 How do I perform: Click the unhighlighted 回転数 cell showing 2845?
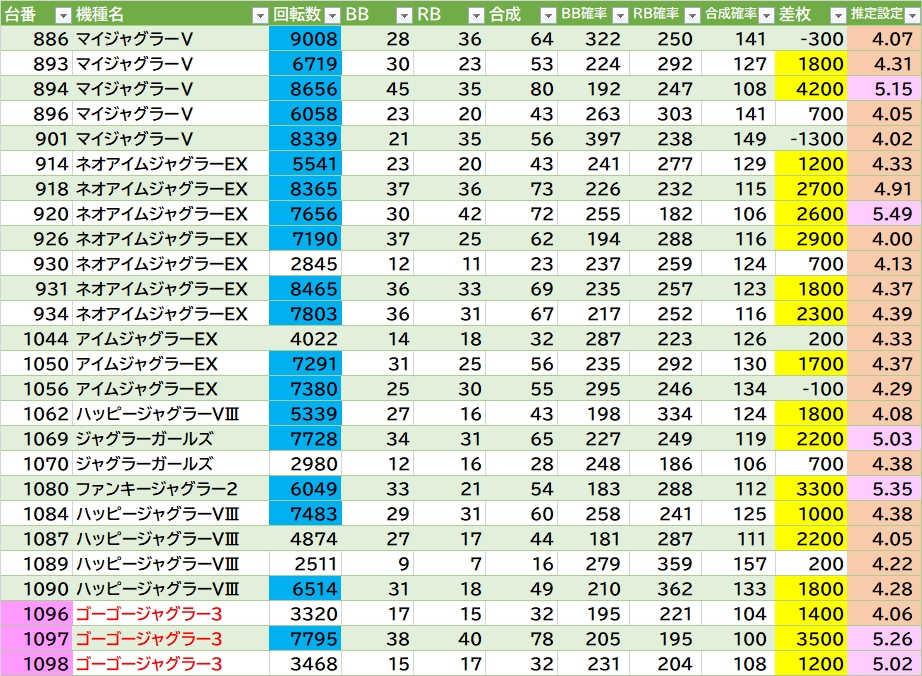click(x=305, y=264)
